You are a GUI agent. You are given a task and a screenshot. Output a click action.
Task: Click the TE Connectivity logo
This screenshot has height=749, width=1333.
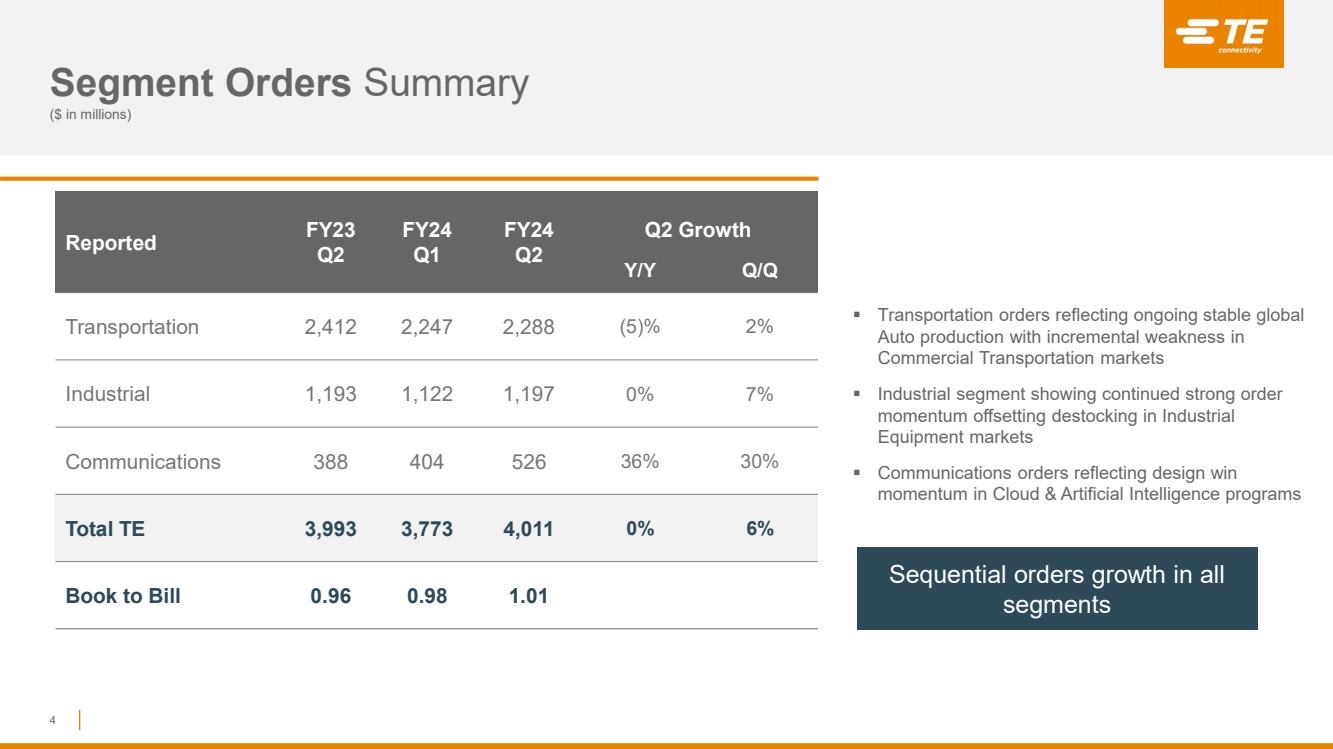tap(1222, 34)
